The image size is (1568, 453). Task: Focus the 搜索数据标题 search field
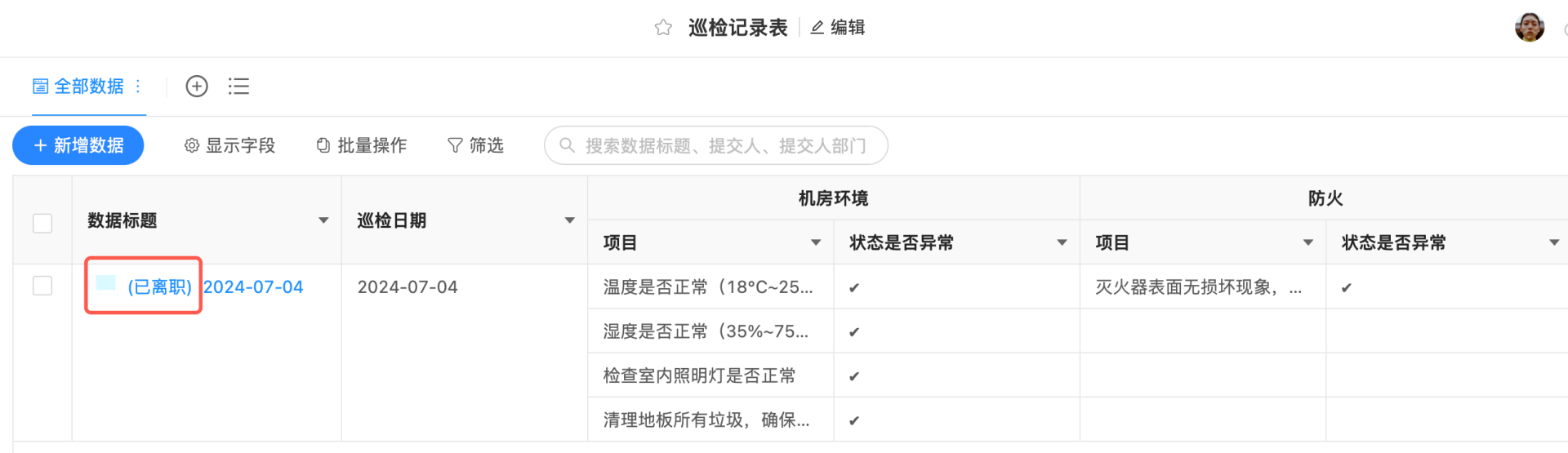(716, 145)
